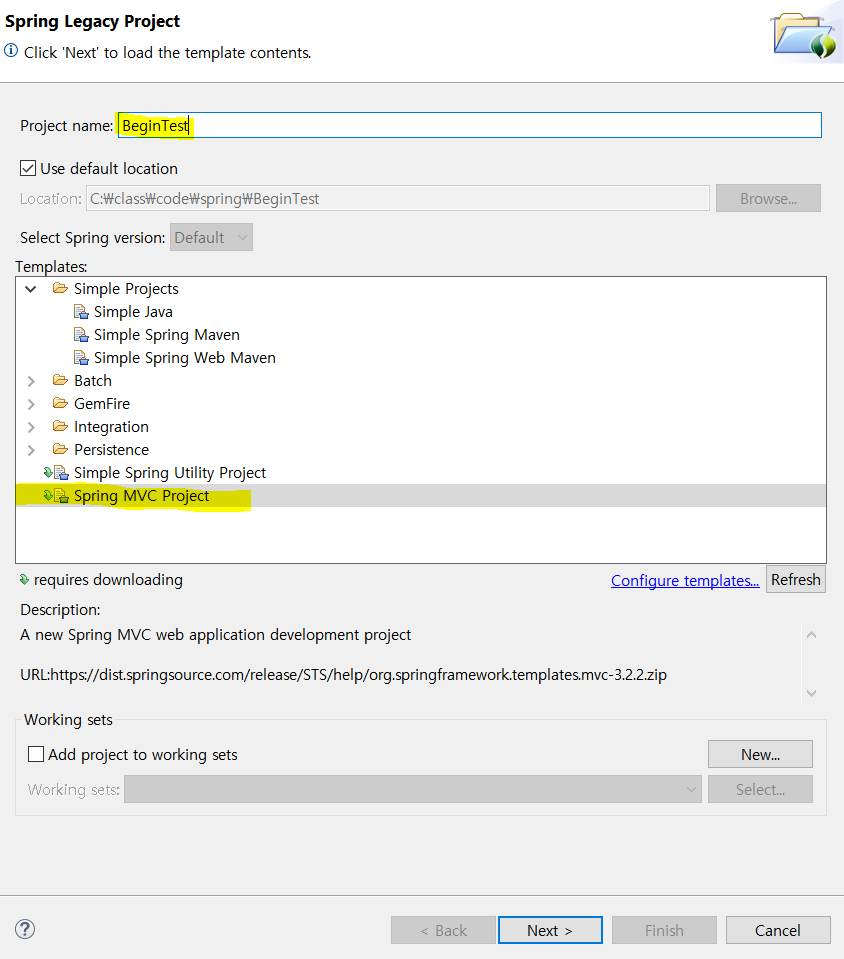844x959 pixels.
Task: Open the Working sets combo box
Action: pos(413,789)
